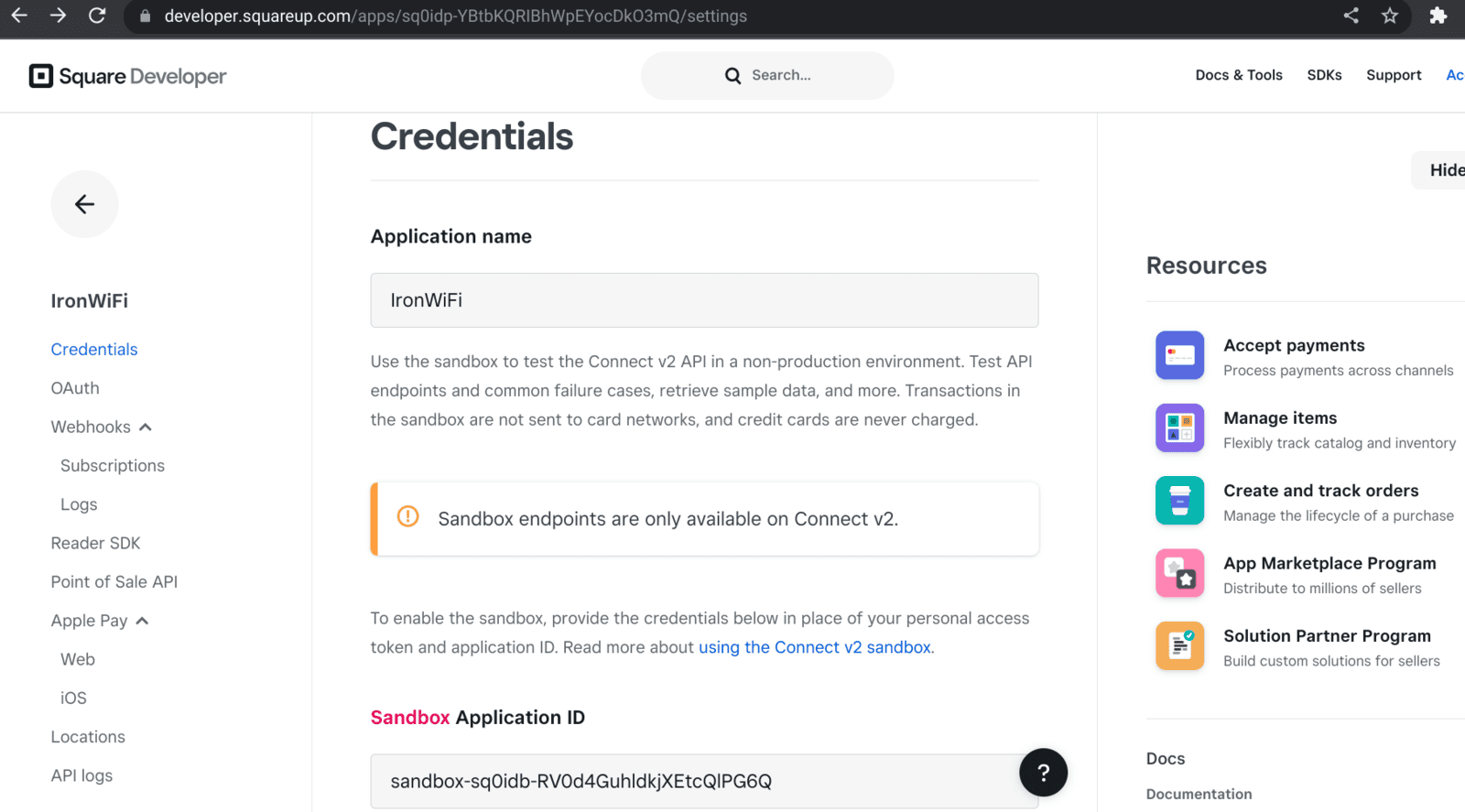Screen dimensions: 1465x812
Task: Open the SDKs menu
Action: tap(1324, 75)
